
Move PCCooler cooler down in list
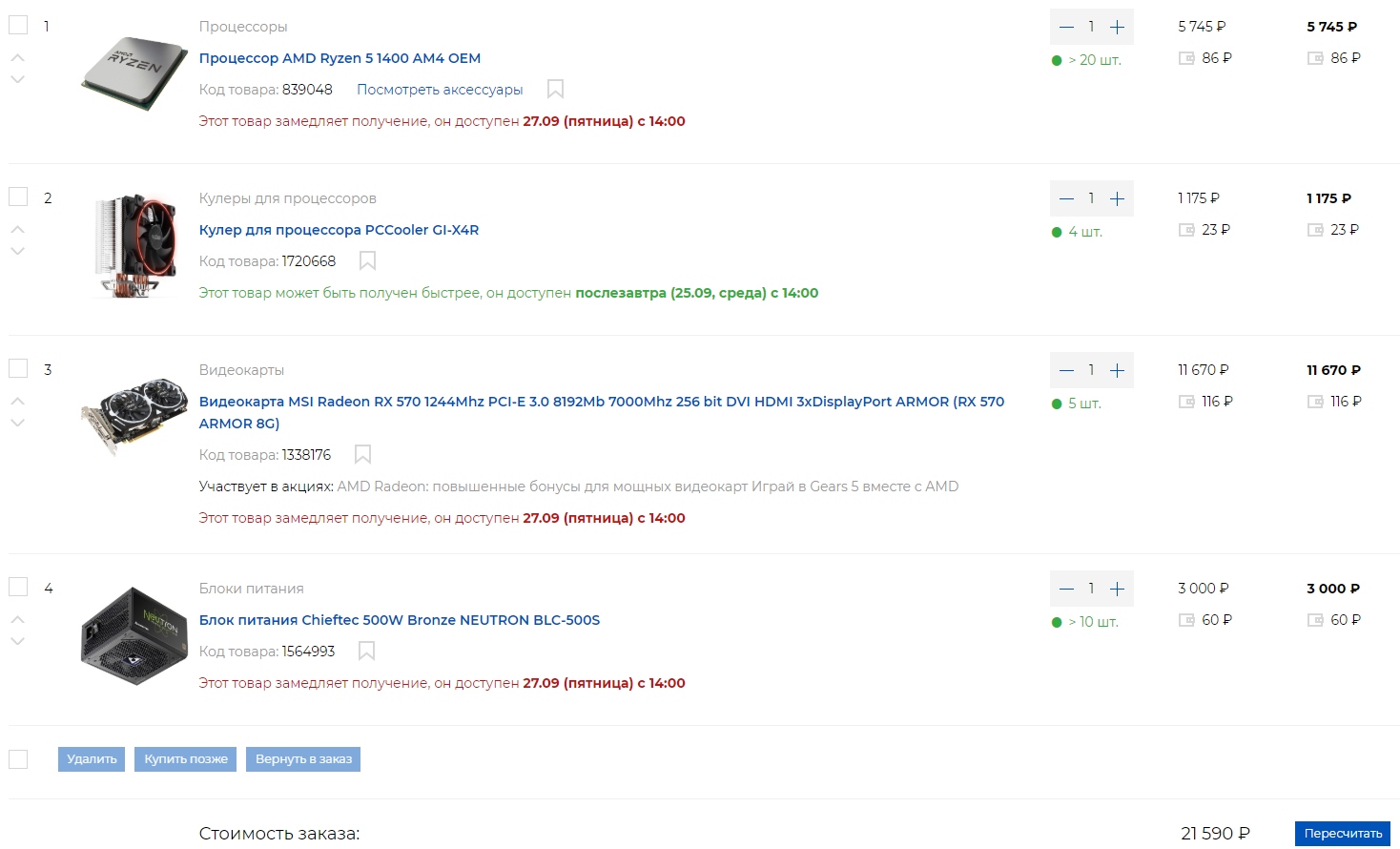point(17,251)
